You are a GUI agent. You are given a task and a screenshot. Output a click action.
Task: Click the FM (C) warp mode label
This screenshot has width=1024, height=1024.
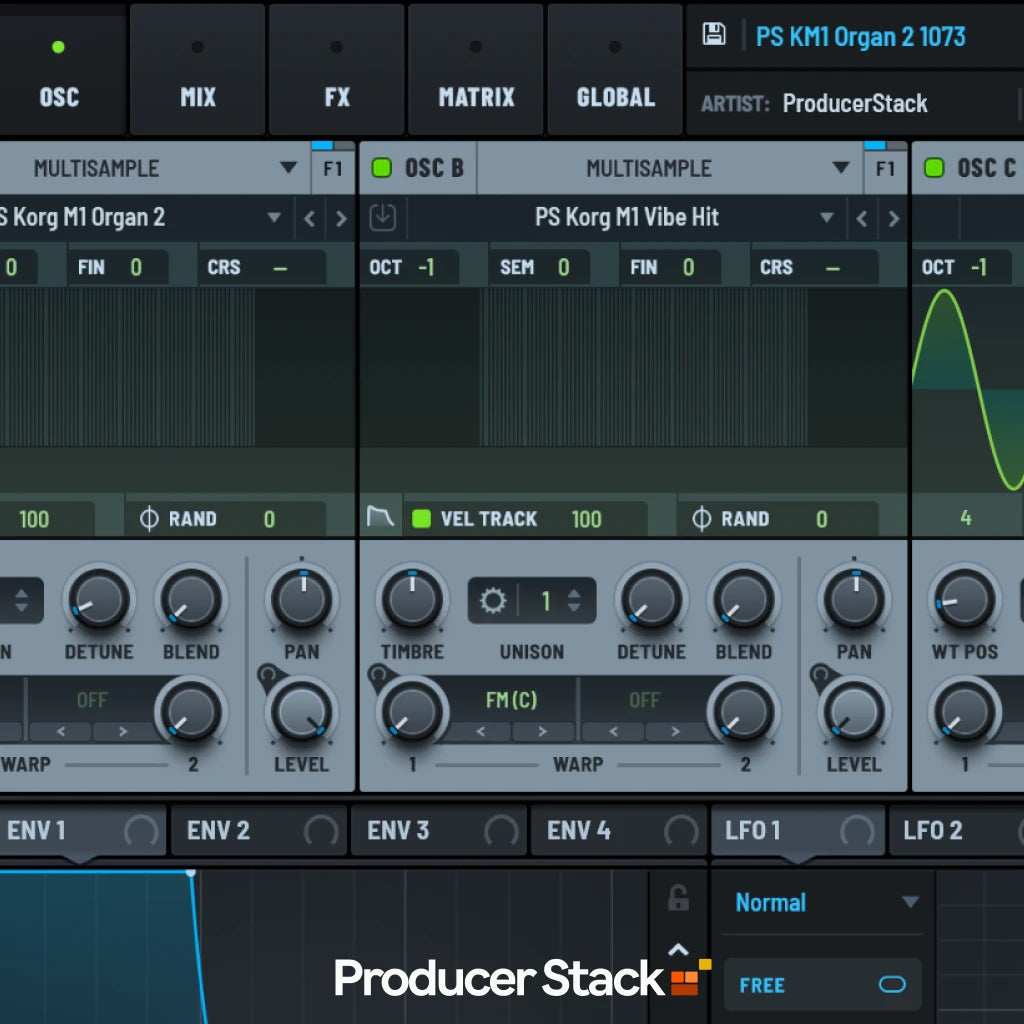511,700
